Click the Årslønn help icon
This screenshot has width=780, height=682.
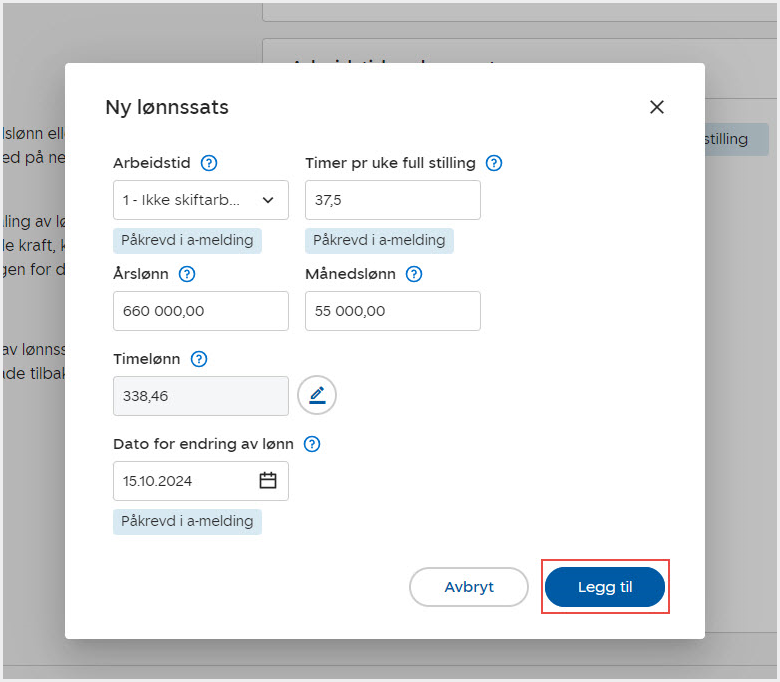click(x=186, y=274)
